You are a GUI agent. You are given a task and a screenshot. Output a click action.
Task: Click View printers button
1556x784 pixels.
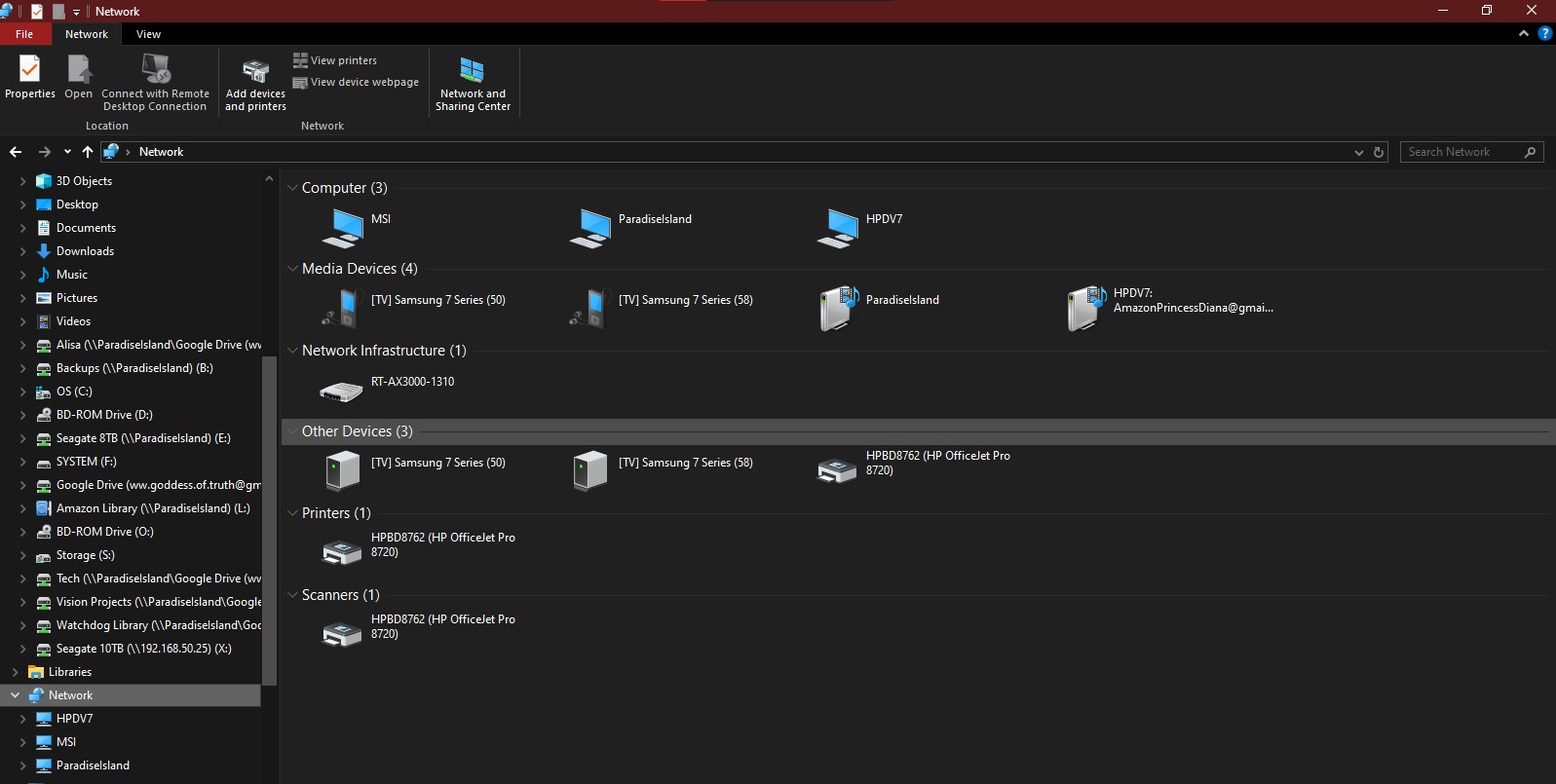[335, 60]
